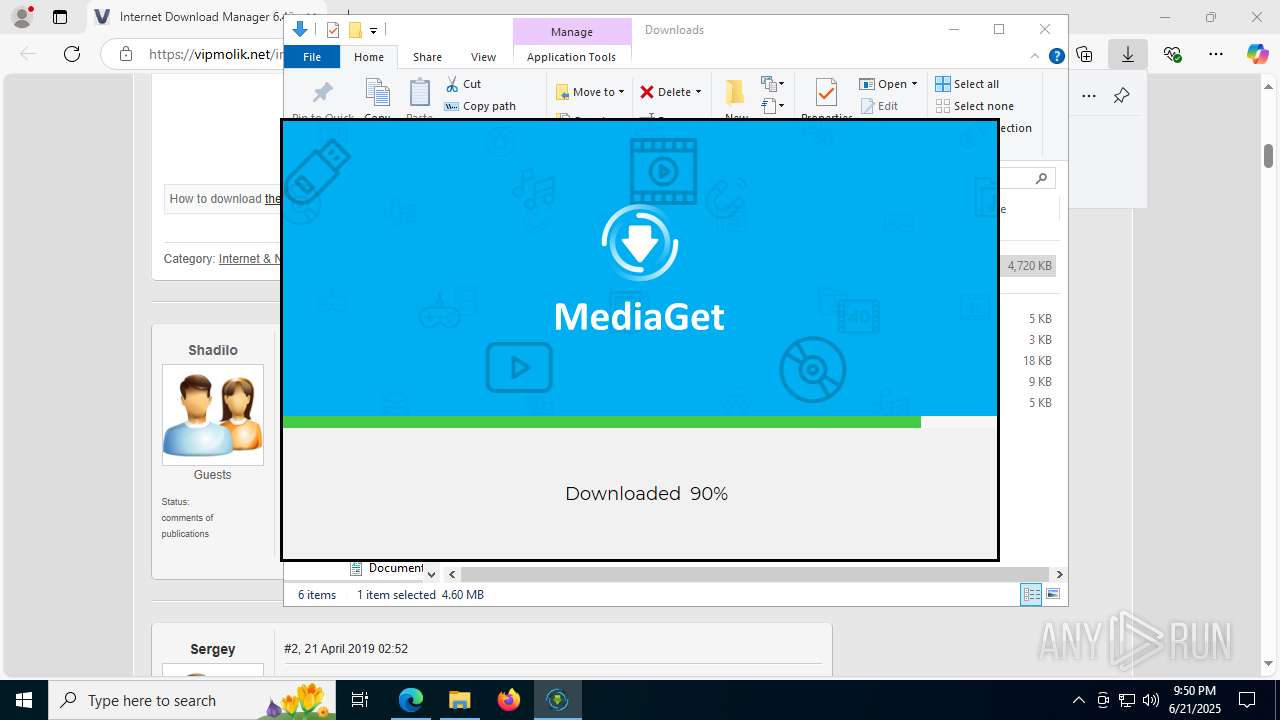This screenshot has height=720, width=1280.
Task: Open the Delete dropdown arrow
Action: click(698, 92)
